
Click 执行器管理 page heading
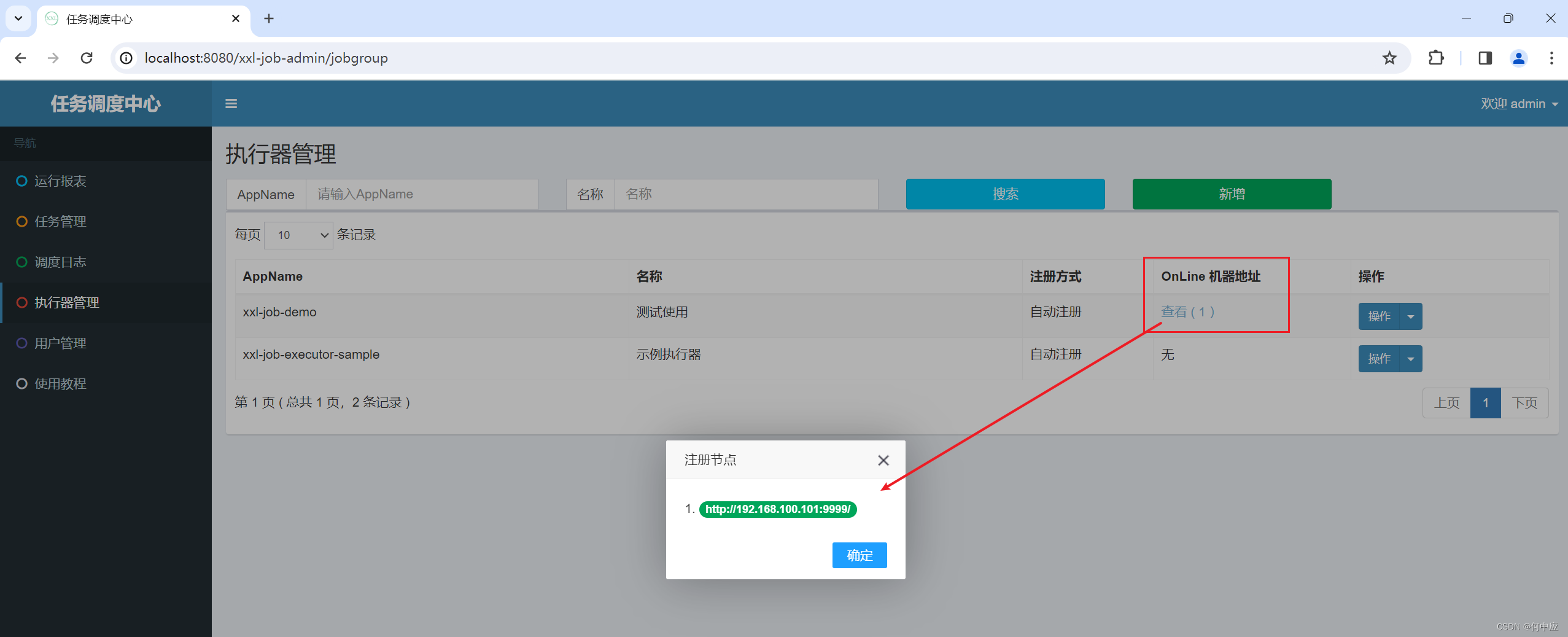[x=281, y=154]
